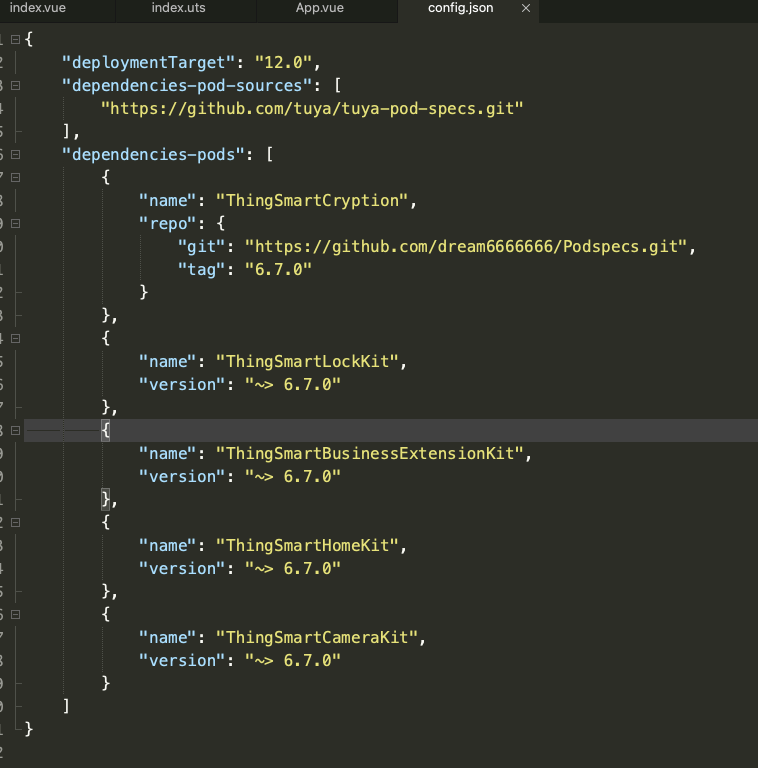Click the "12.0" value
758x768 pixels.
click(x=284, y=63)
